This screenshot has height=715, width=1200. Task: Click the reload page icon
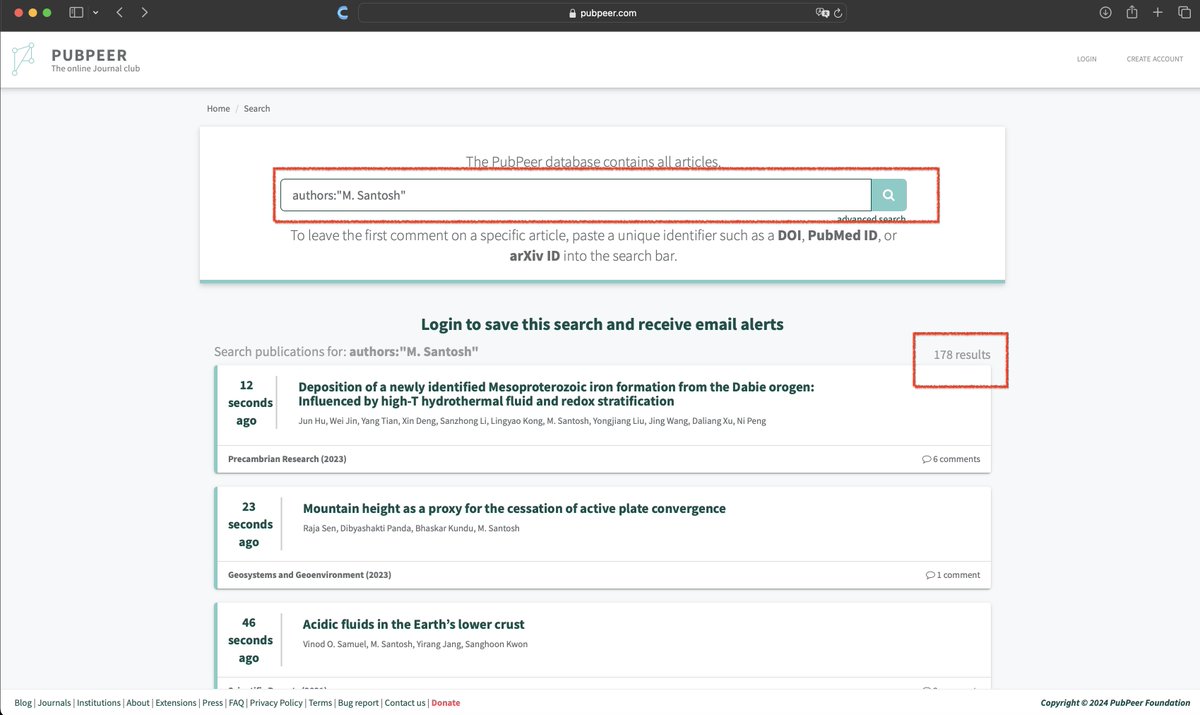click(x=838, y=13)
